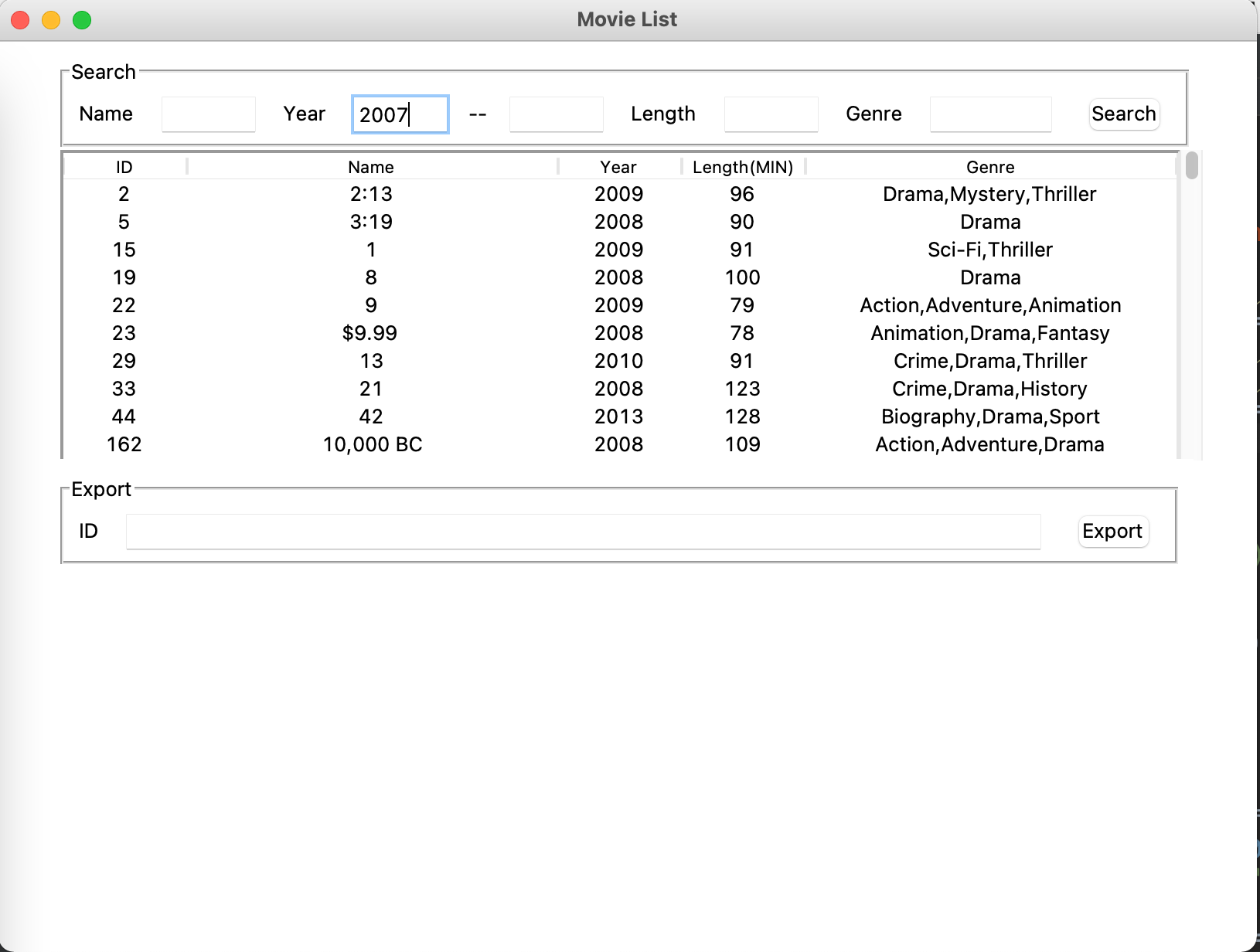
Task: Click the length value 128
Action: click(x=743, y=416)
